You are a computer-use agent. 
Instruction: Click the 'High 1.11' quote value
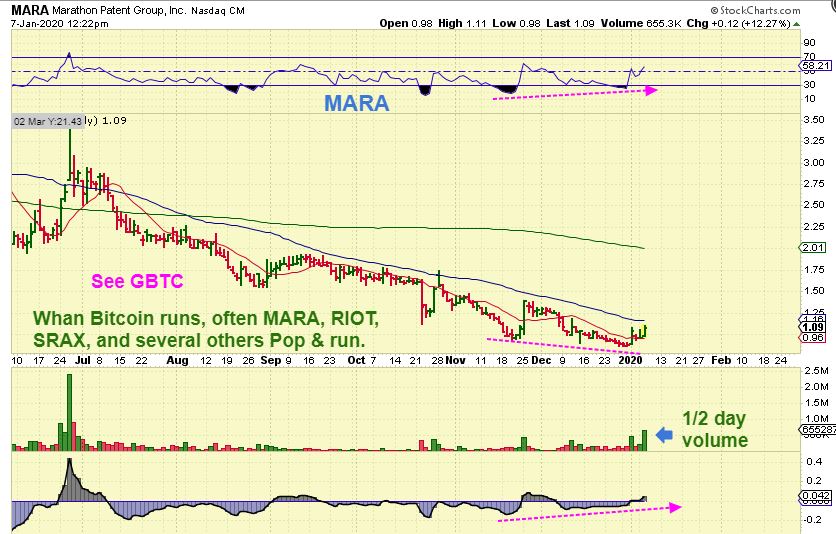[462, 23]
